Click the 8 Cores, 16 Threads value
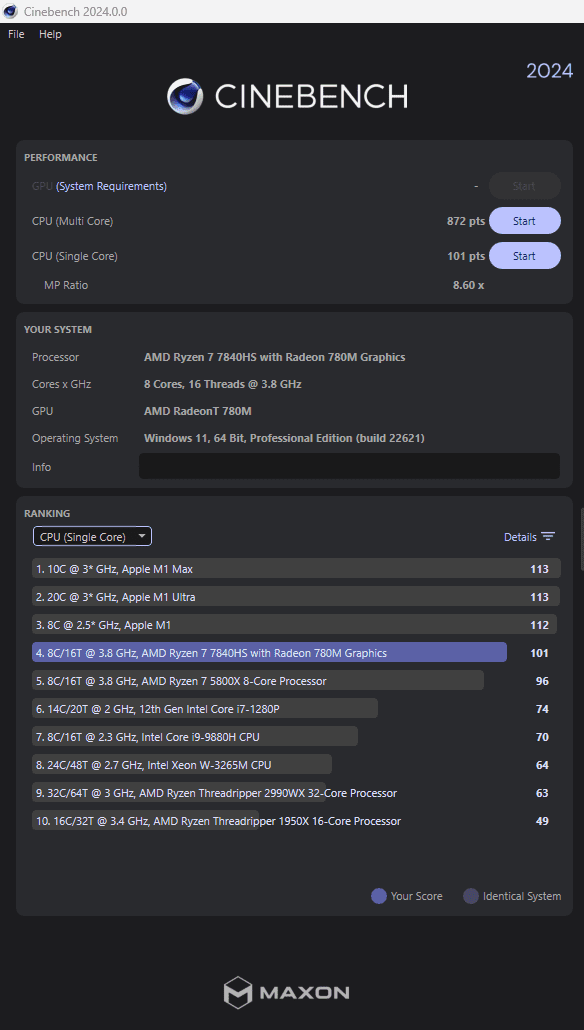 point(223,384)
